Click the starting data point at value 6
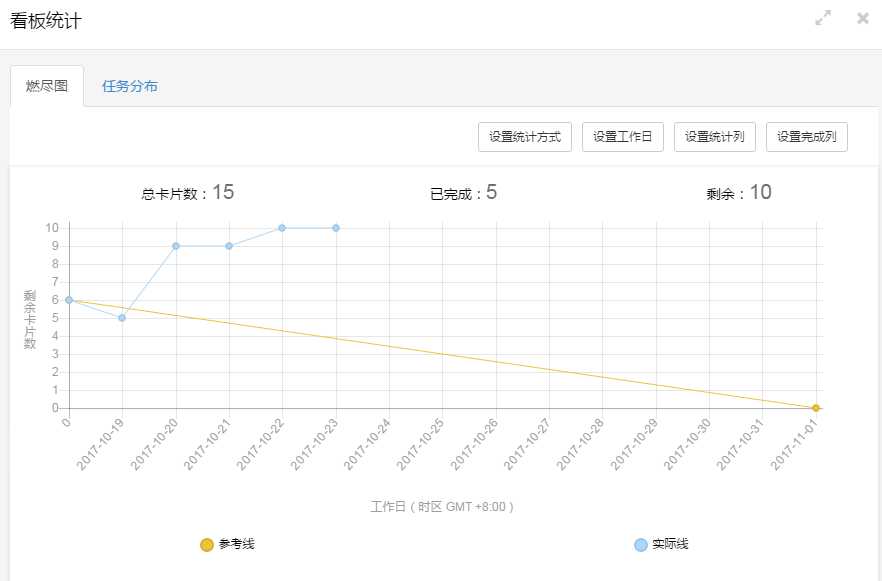882x581 pixels. tap(67, 299)
